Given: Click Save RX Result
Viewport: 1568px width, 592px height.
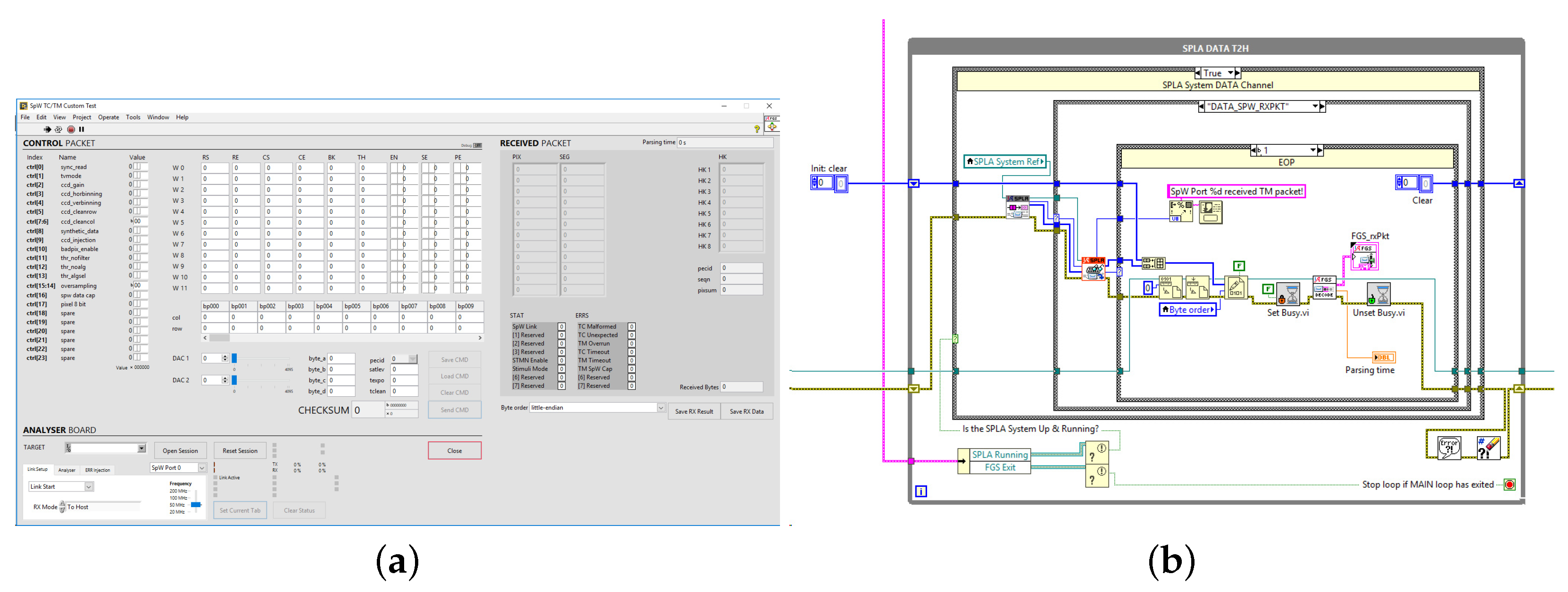Looking at the screenshot, I should (x=694, y=411).
